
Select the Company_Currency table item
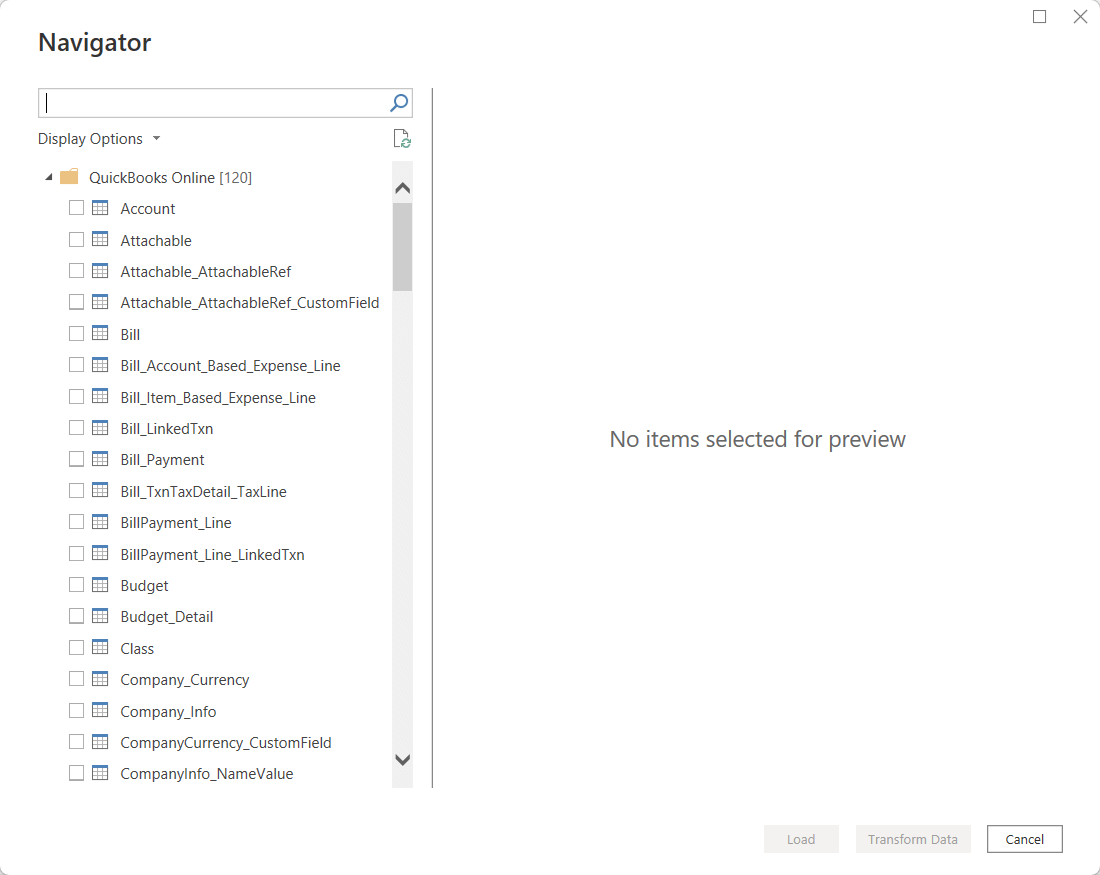pyautogui.click(x=185, y=680)
